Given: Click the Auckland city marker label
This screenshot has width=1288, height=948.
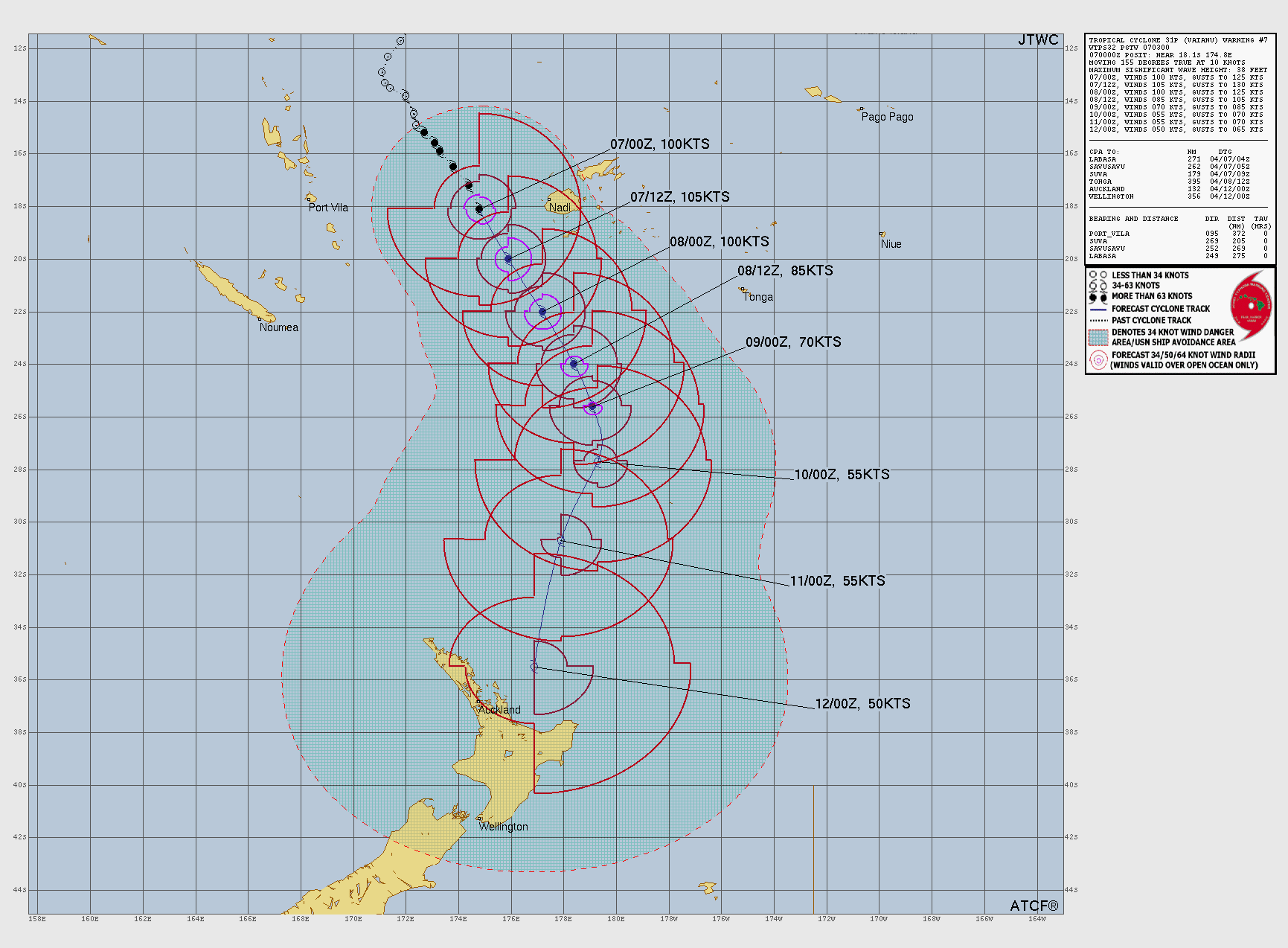Looking at the screenshot, I should (x=499, y=710).
